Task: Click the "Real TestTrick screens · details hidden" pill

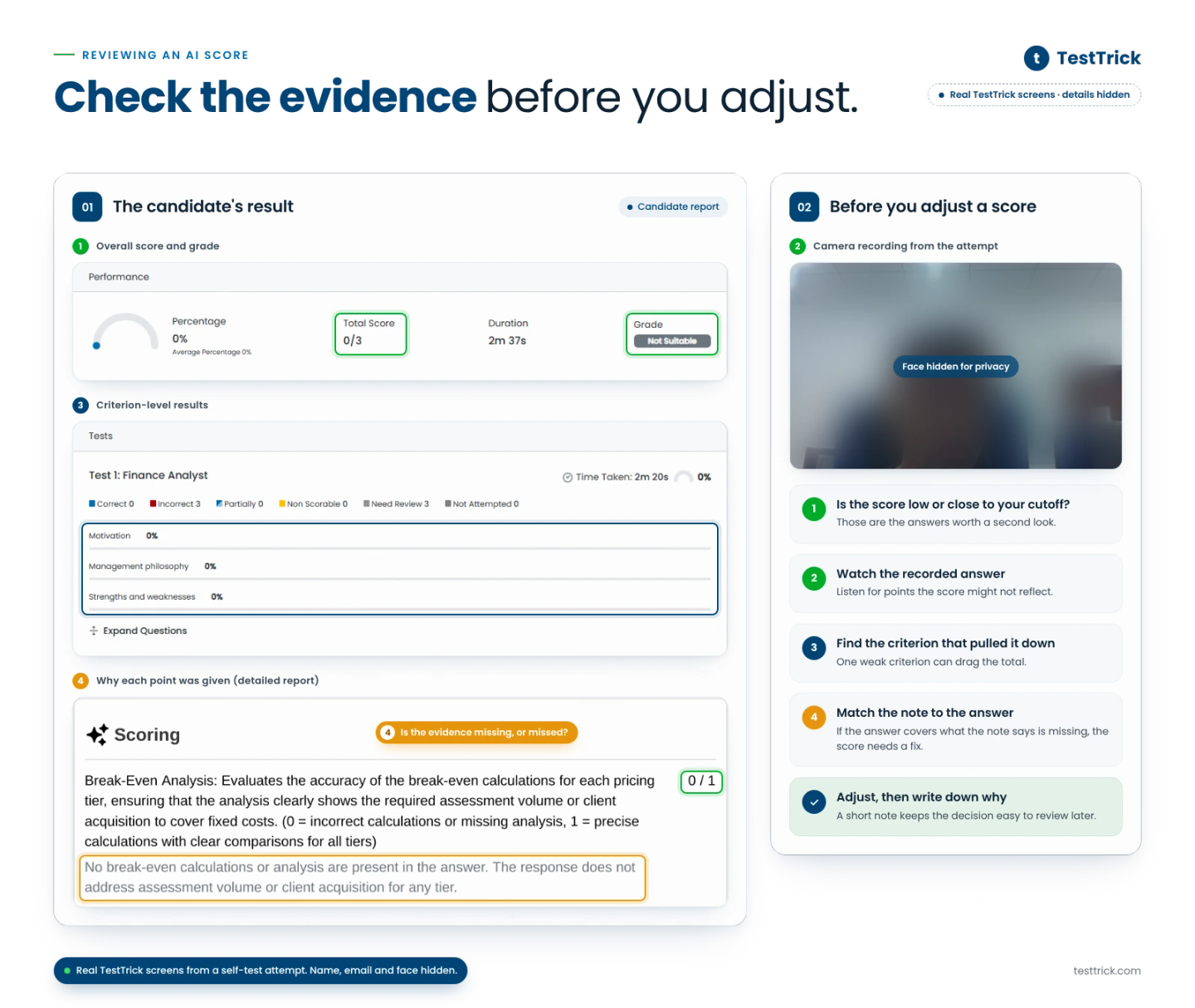Action: click(x=1034, y=95)
